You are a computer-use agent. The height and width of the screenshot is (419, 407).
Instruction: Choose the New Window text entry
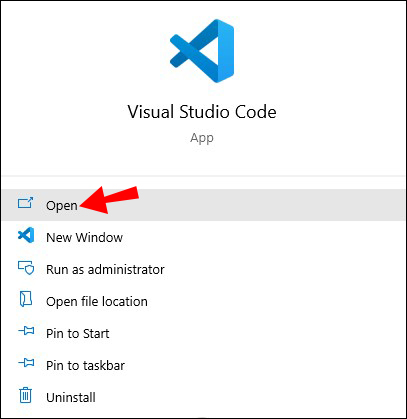pyautogui.click(x=84, y=237)
